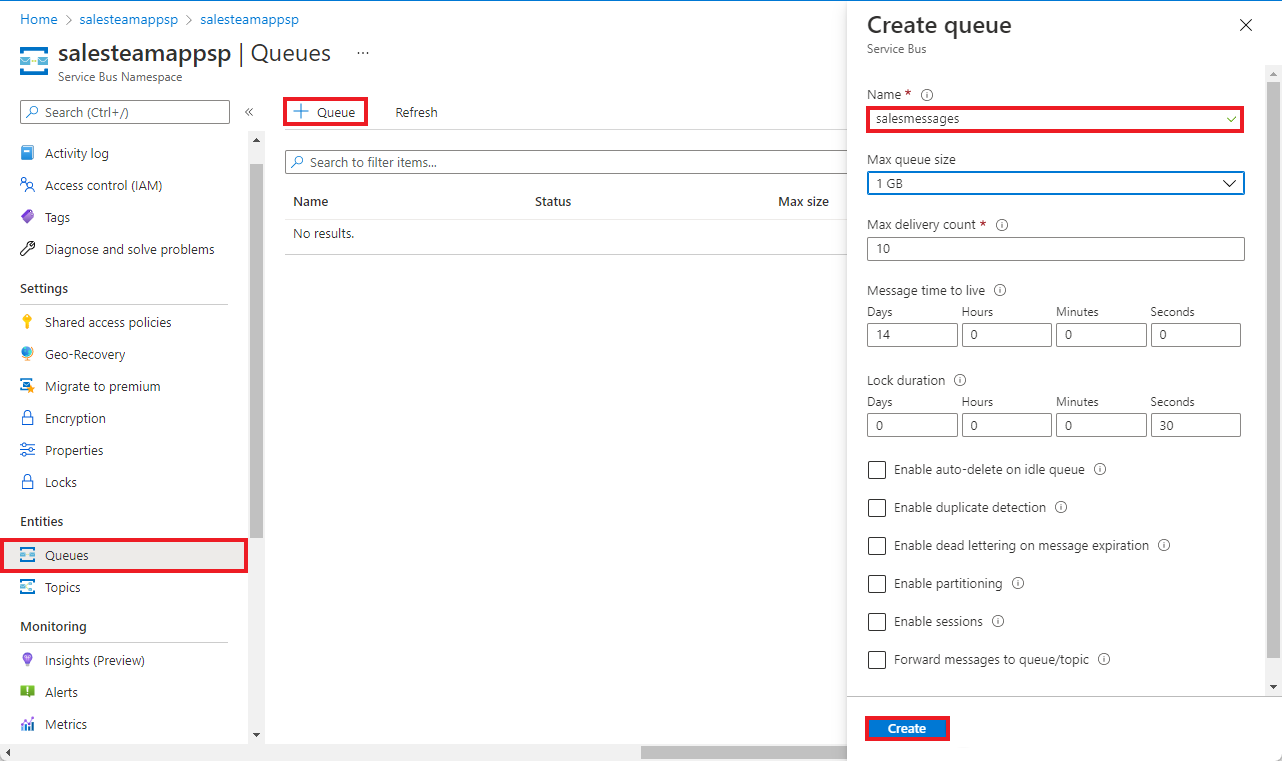1282x761 pixels.
Task: Click the Search to filter items field
Action: click(x=566, y=162)
